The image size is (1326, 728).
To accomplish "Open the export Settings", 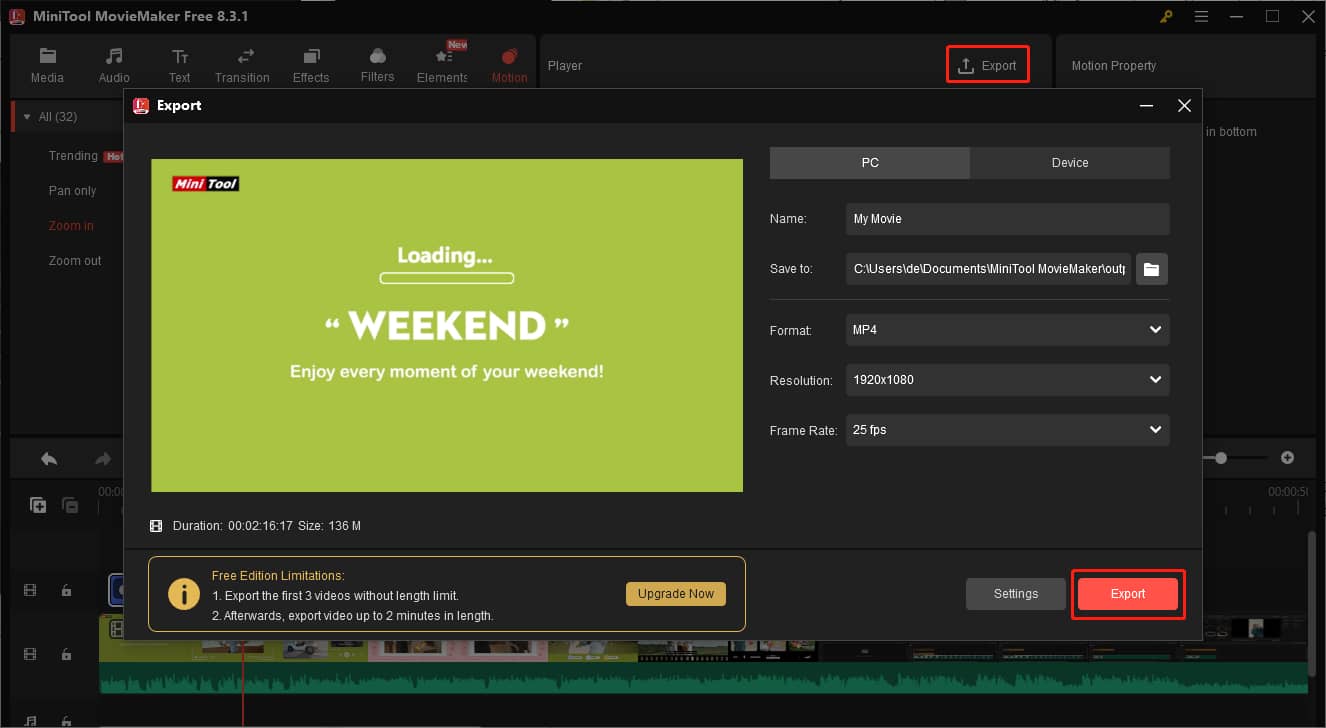I will tap(1015, 593).
